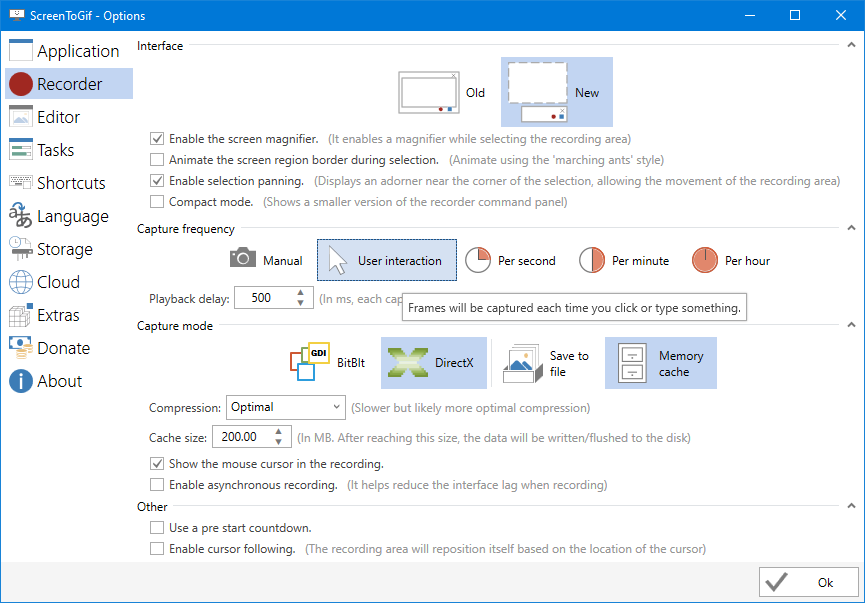Decrease Playback delay with down arrow
Screen dimensions: 865x603
(300, 303)
